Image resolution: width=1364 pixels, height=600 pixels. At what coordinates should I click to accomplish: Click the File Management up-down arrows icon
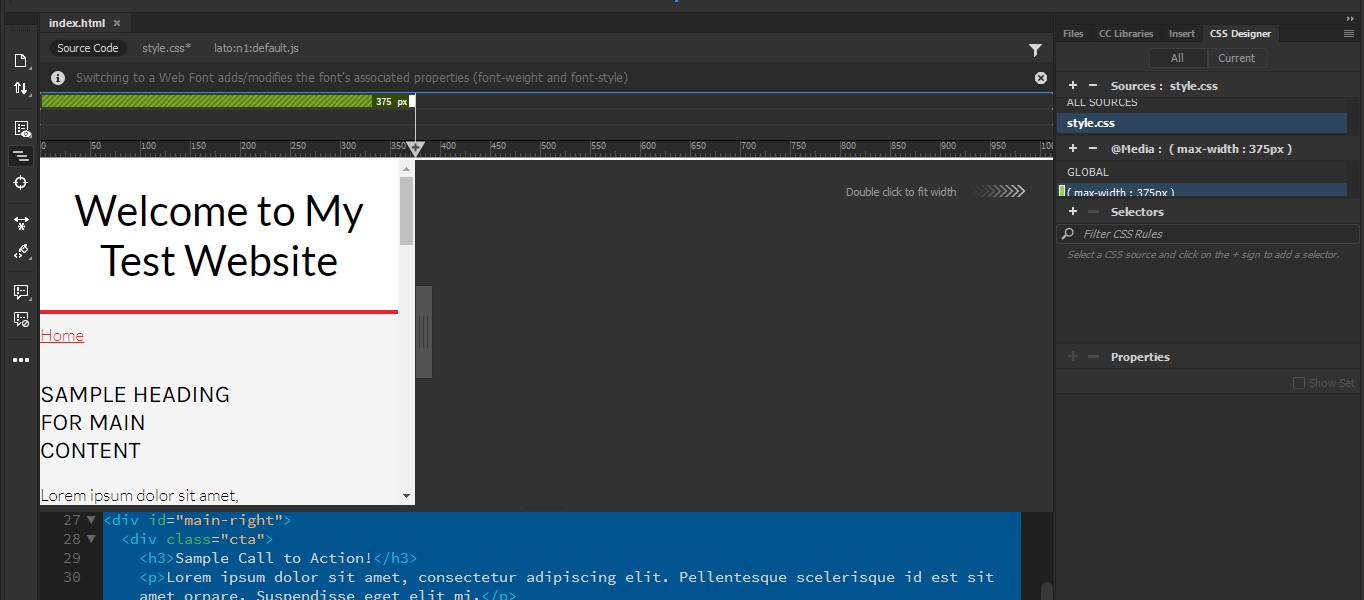click(21, 88)
